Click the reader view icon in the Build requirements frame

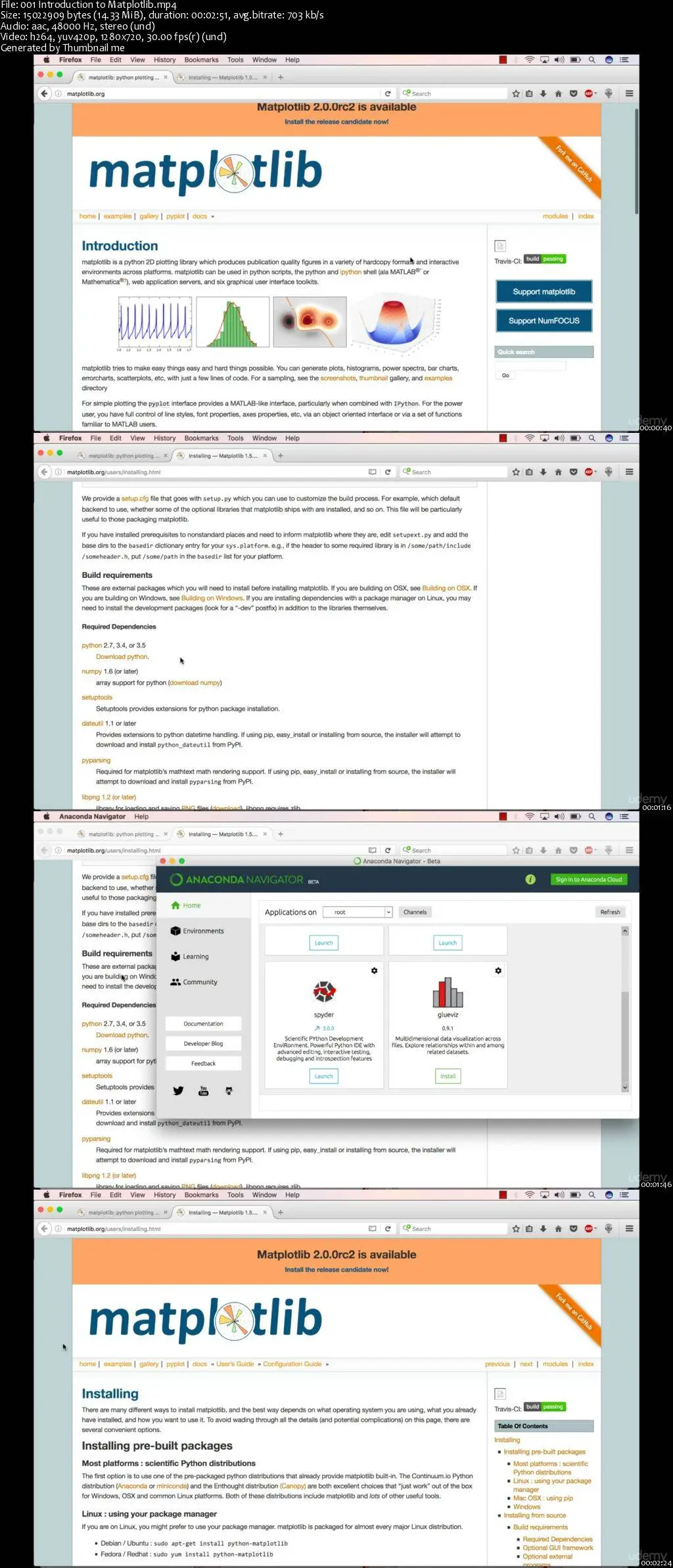pos(373,472)
